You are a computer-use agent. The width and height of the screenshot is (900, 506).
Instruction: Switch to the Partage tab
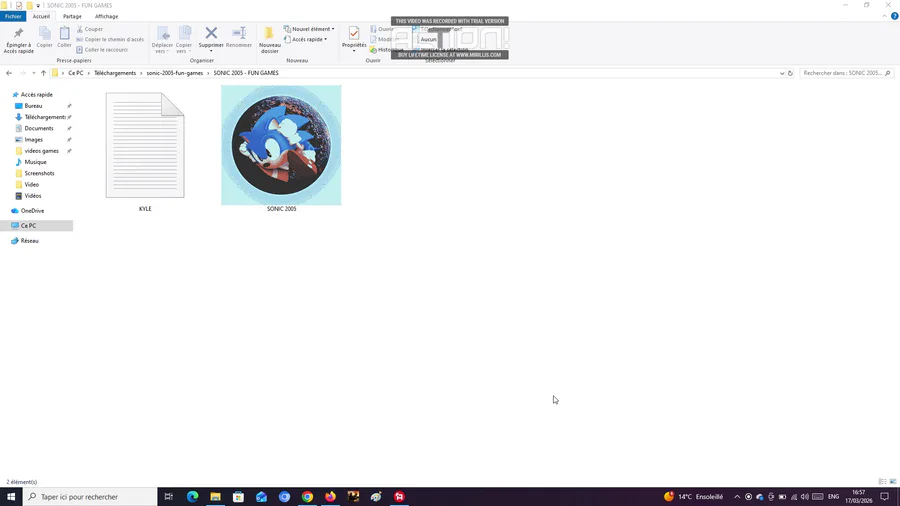[72, 16]
